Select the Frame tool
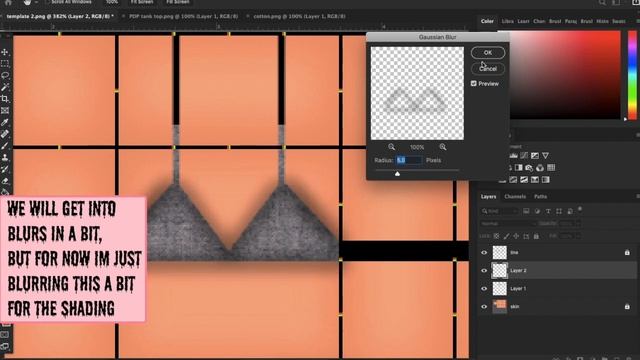Screen dimensions: 640x360 [5, 111]
